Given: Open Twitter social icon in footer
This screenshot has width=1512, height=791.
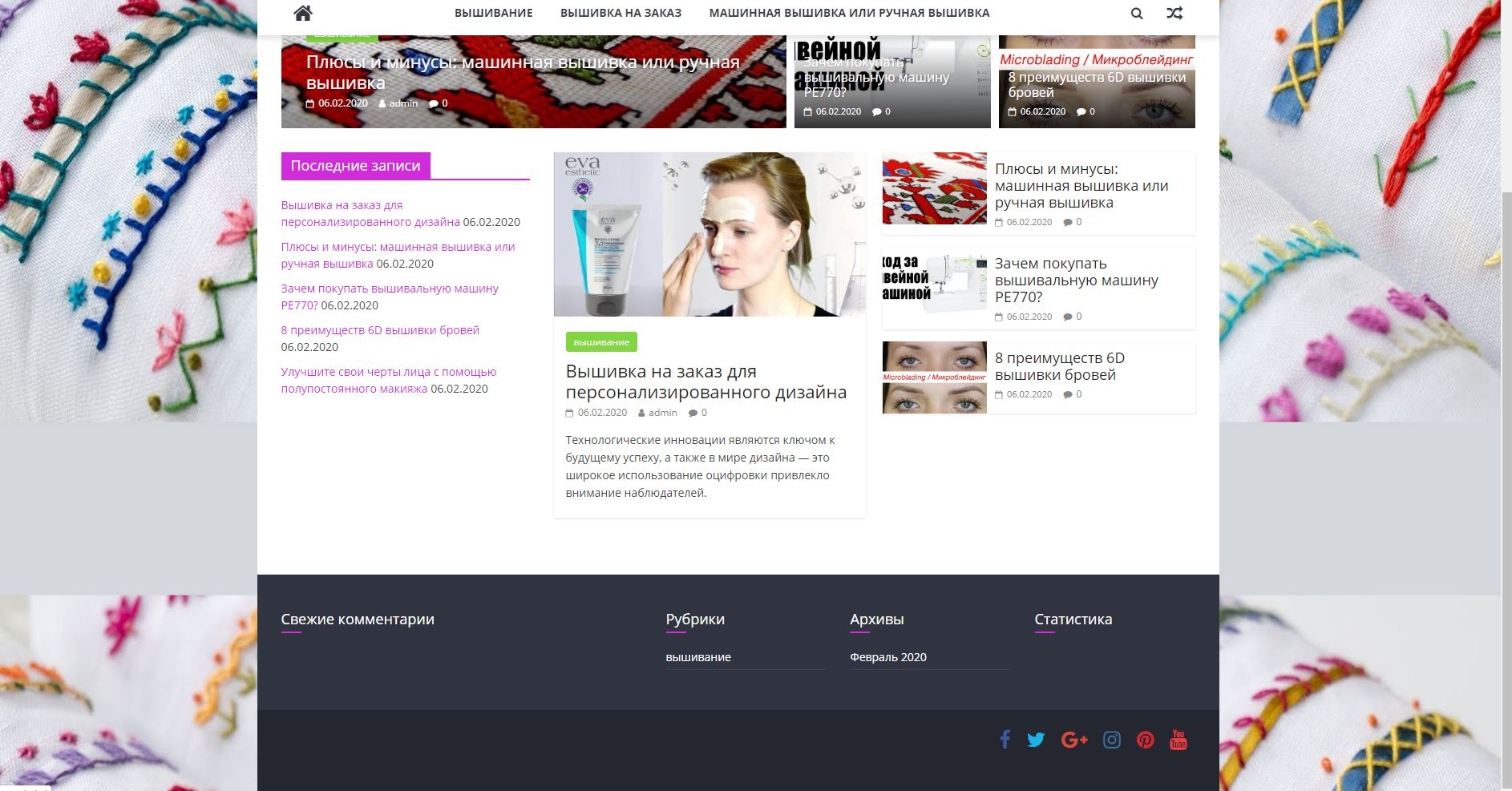Looking at the screenshot, I should [1036, 740].
